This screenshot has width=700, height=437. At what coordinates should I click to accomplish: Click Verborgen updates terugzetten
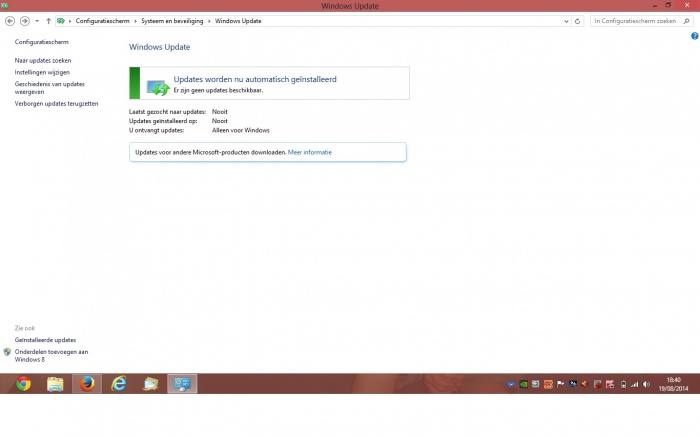56,104
